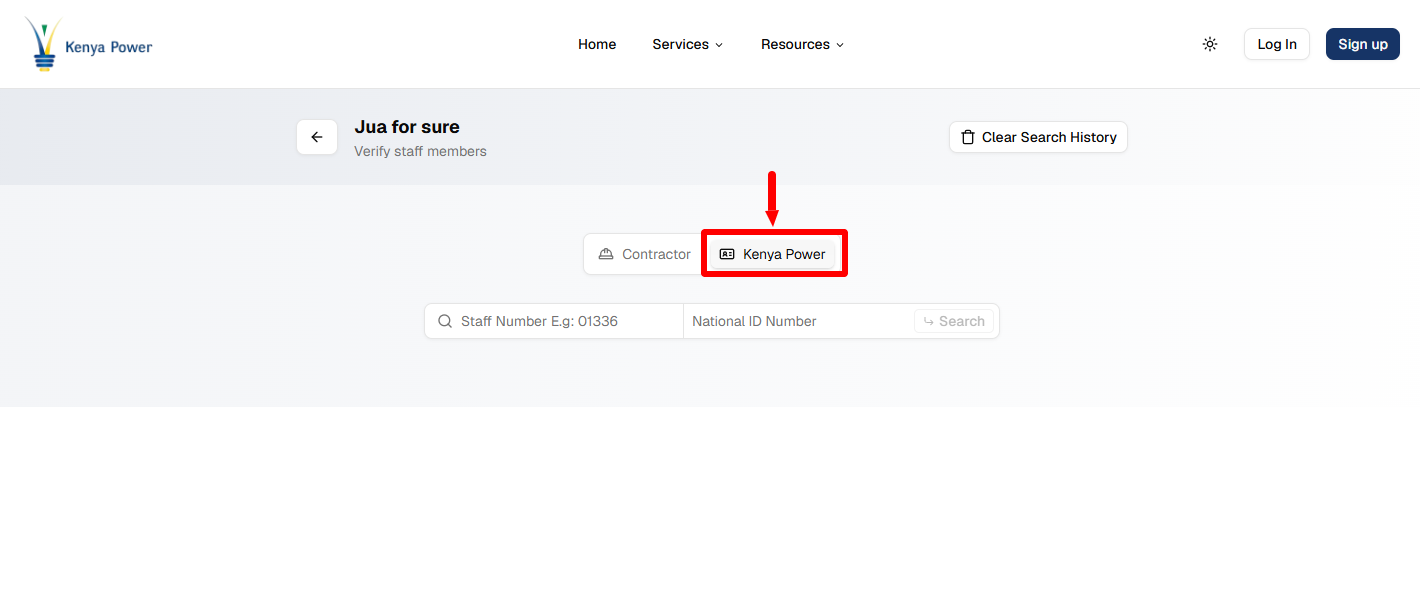Viewport: 1420px width, 607px height.
Task: Click the "Jua for sure" heading
Action: (x=407, y=127)
